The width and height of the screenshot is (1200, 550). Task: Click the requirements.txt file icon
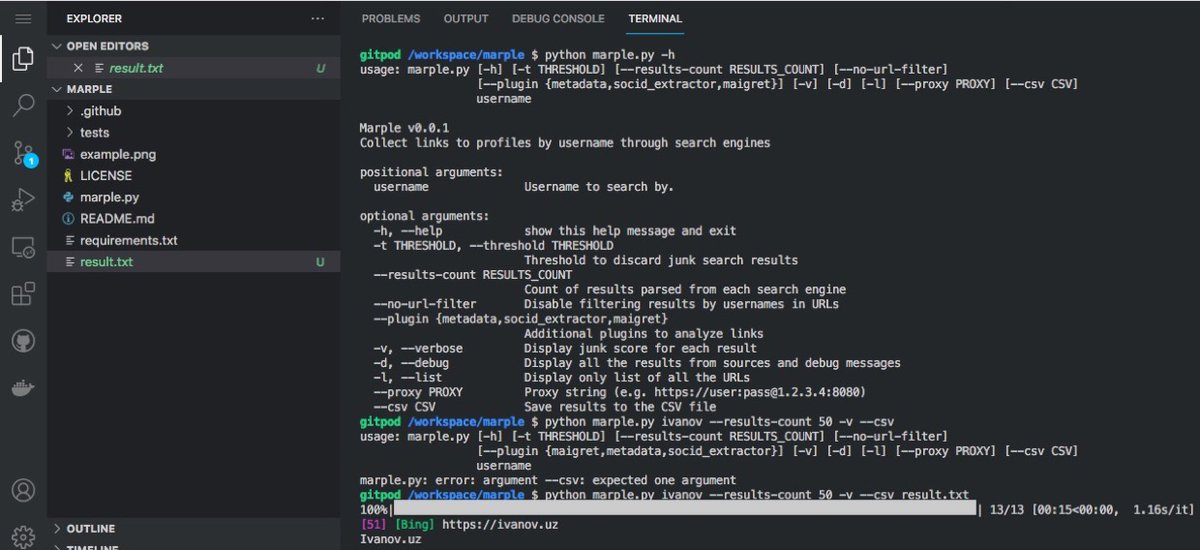pos(69,241)
